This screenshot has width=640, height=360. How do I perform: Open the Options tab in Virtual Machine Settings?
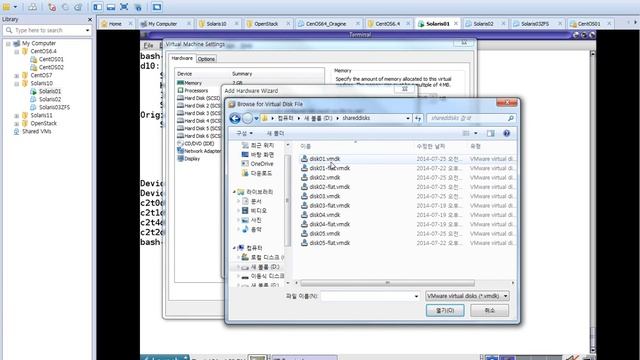tap(206, 59)
